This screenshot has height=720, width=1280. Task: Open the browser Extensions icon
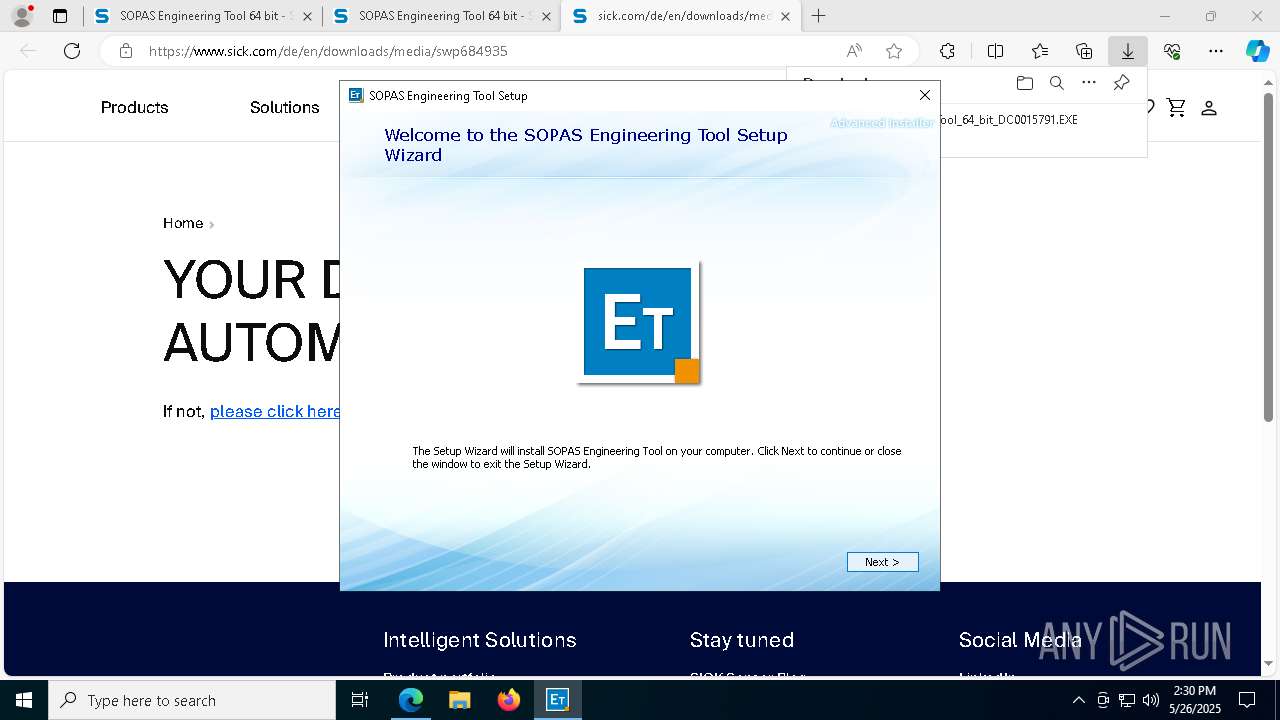pos(947,51)
